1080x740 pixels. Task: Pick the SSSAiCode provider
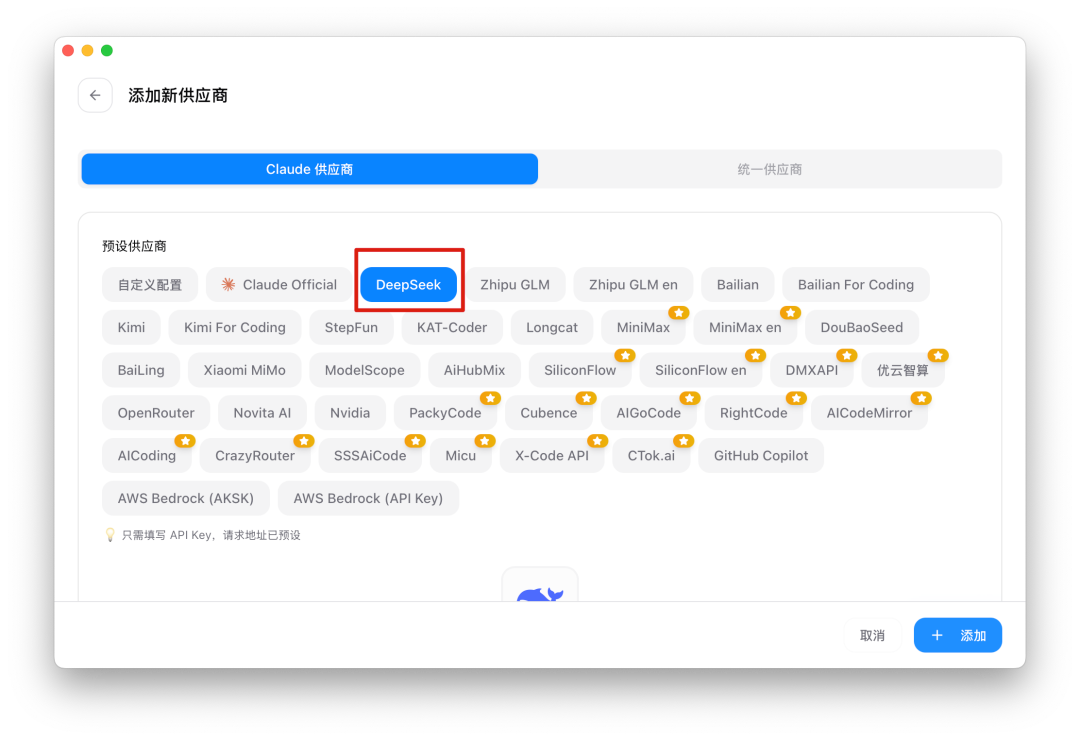(370, 455)
